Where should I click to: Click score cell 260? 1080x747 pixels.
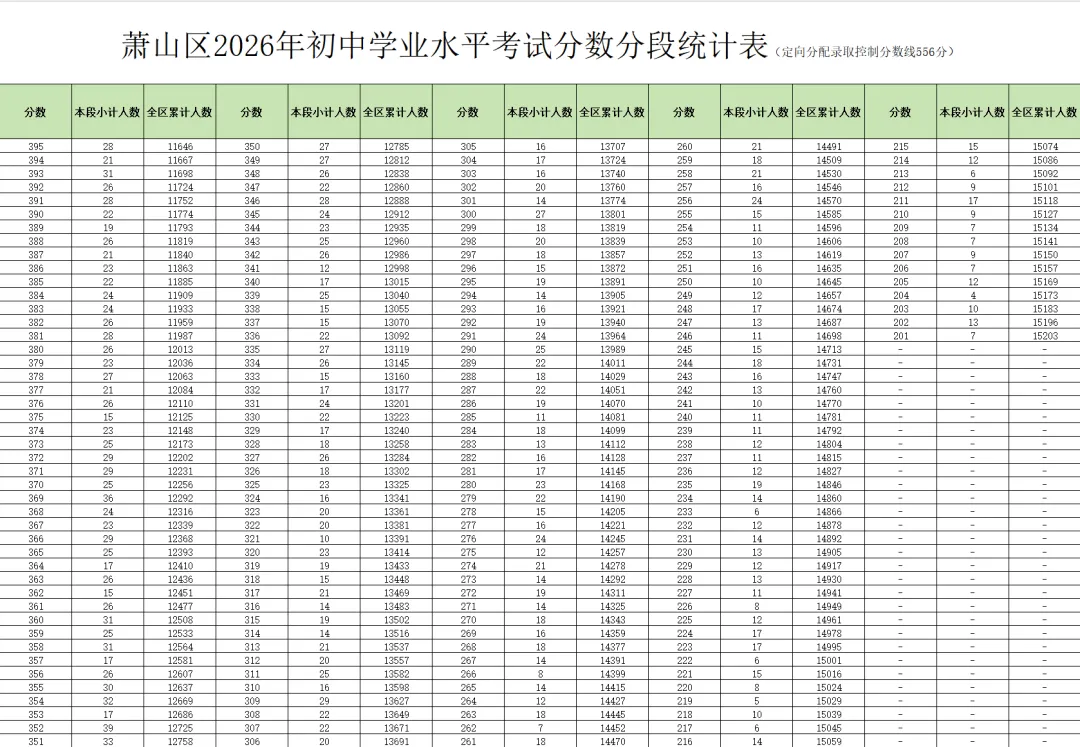pyautogui.click(x=685, y=147)
